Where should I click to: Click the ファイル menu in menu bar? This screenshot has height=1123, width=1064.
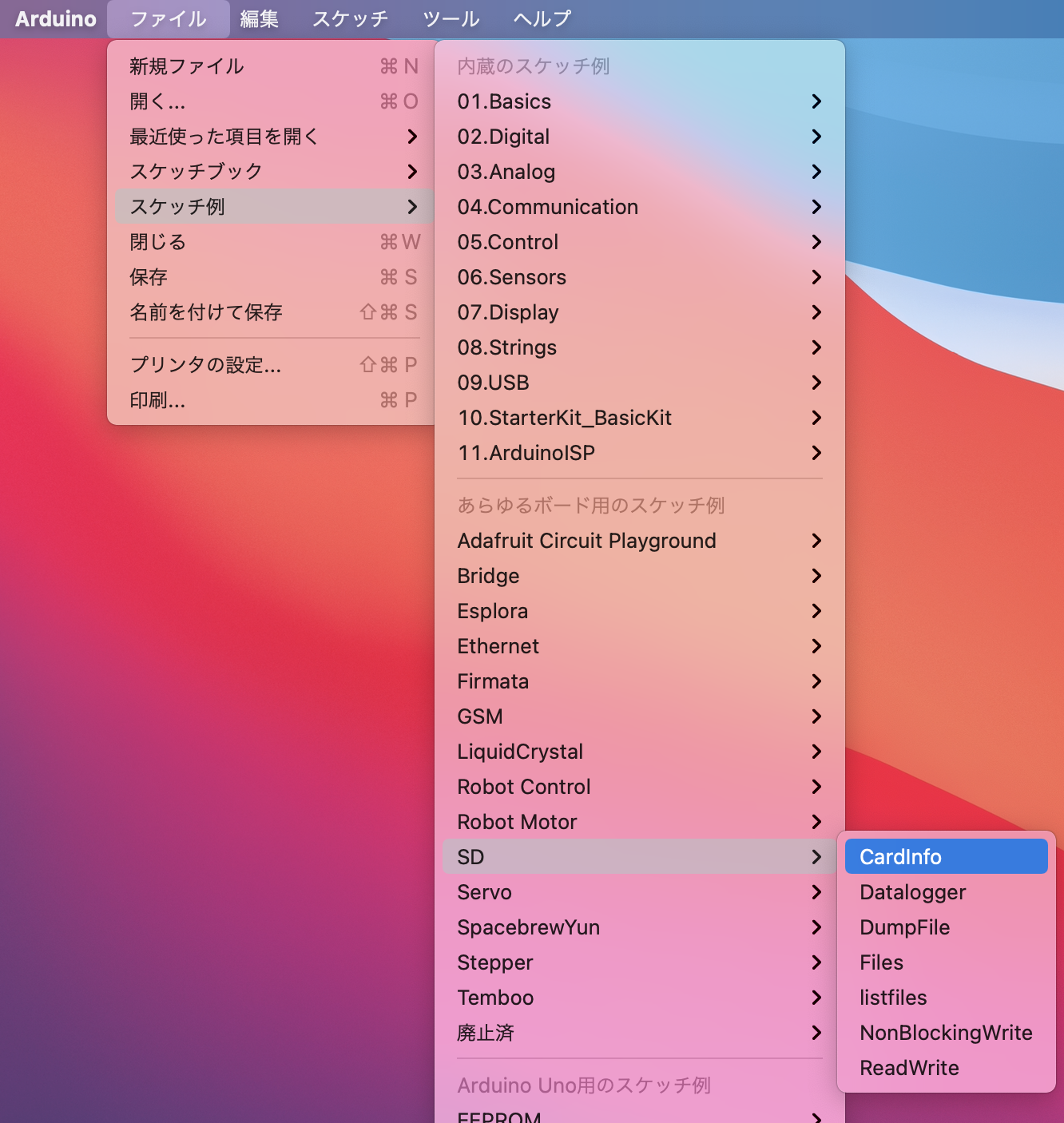(x=169, y=18)
